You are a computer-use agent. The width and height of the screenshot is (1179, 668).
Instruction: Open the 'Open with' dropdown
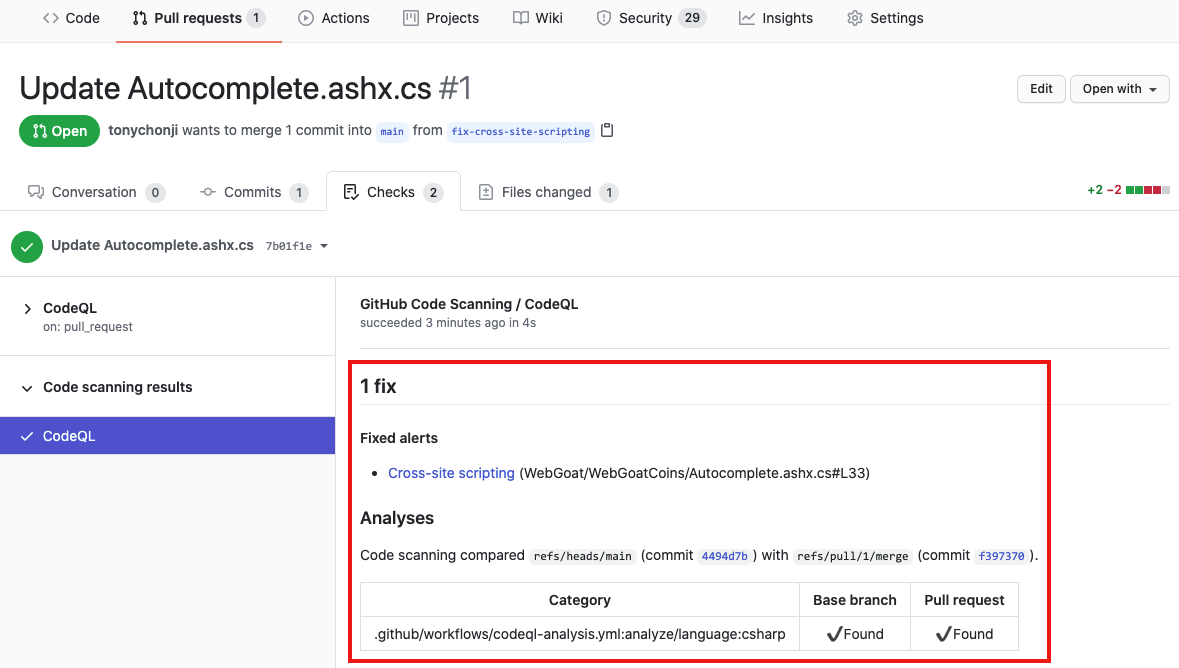tap(1120, 89)
